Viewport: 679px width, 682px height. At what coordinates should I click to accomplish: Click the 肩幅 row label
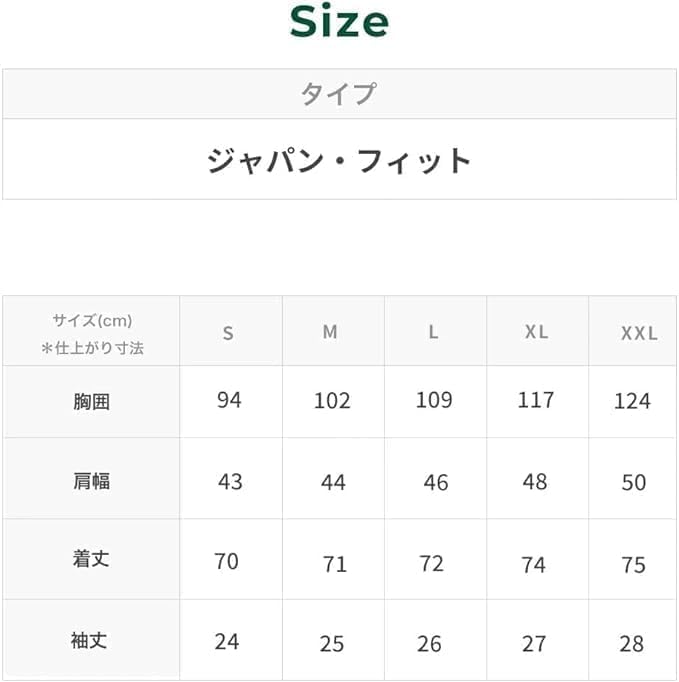pyautogui.click(x=91, y=481)
